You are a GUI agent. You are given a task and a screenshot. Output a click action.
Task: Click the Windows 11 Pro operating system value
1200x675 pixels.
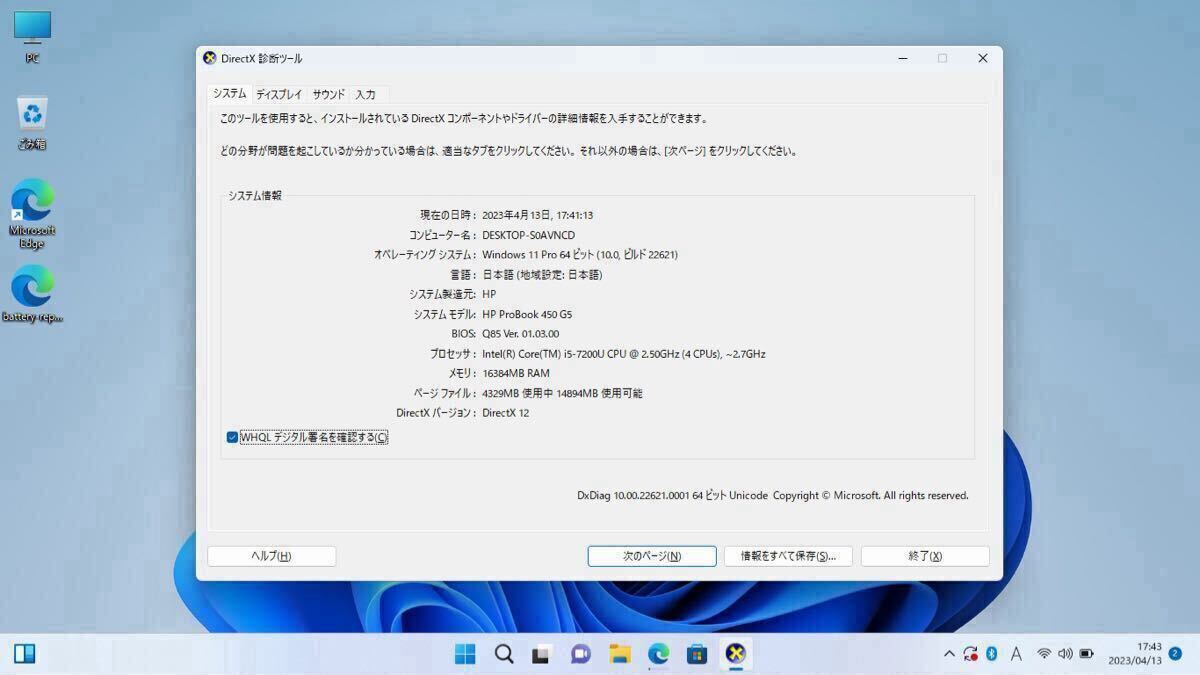pos(580,255)
